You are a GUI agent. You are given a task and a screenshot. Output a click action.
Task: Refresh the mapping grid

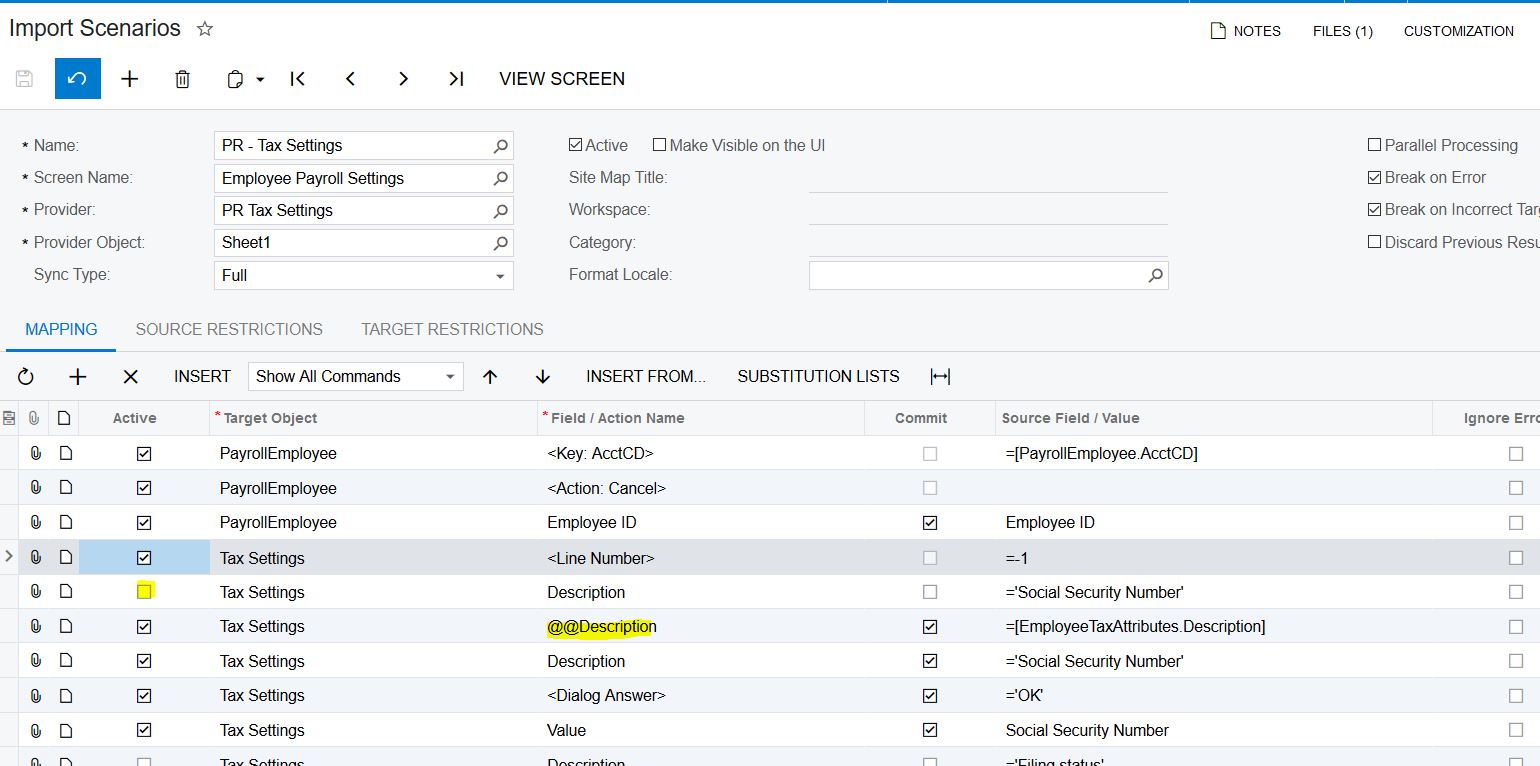(26, 377)
